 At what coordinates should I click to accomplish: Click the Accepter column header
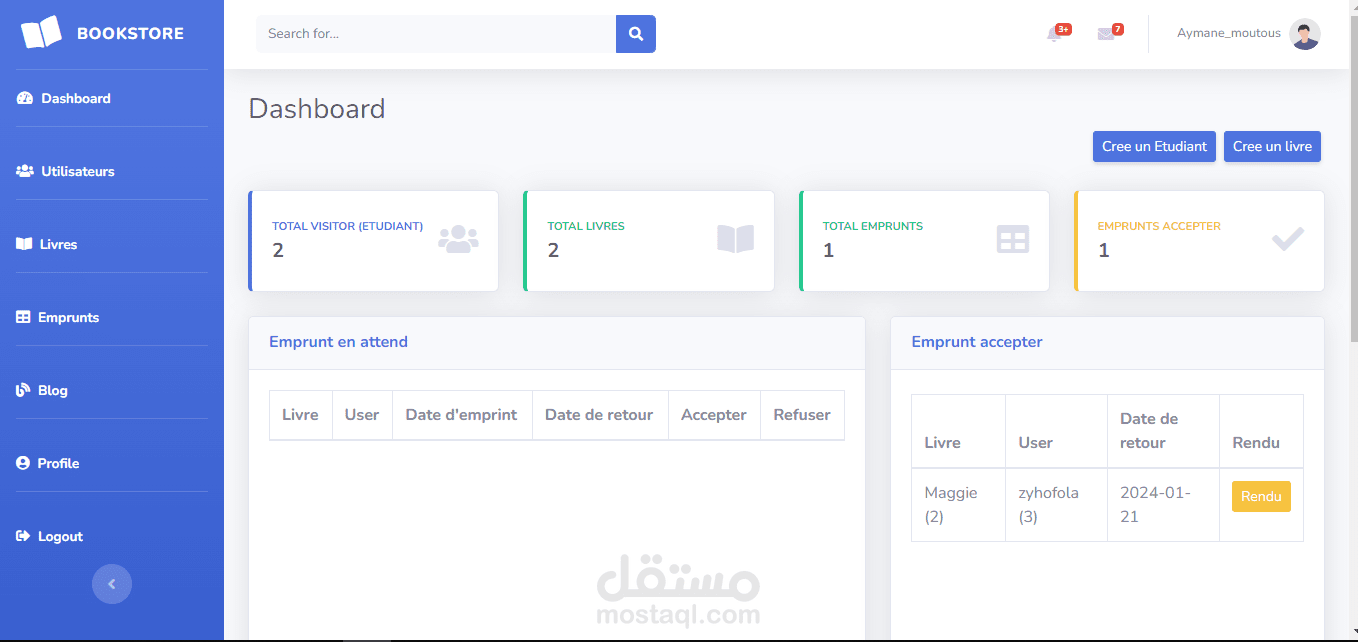[x=714, y=415]
